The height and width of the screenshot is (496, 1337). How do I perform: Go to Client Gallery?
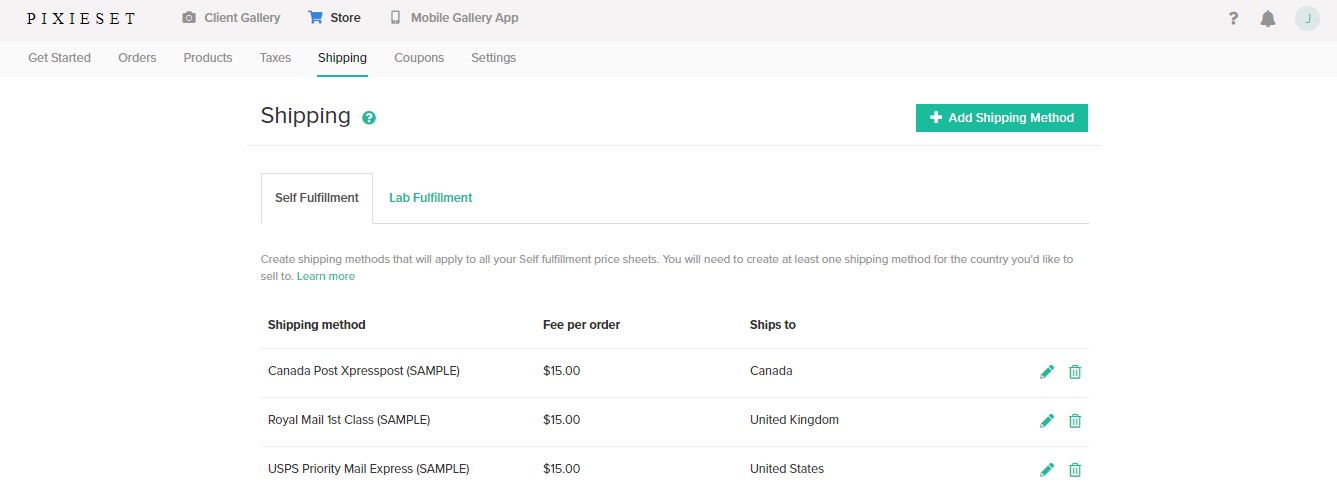coord(231,18)
